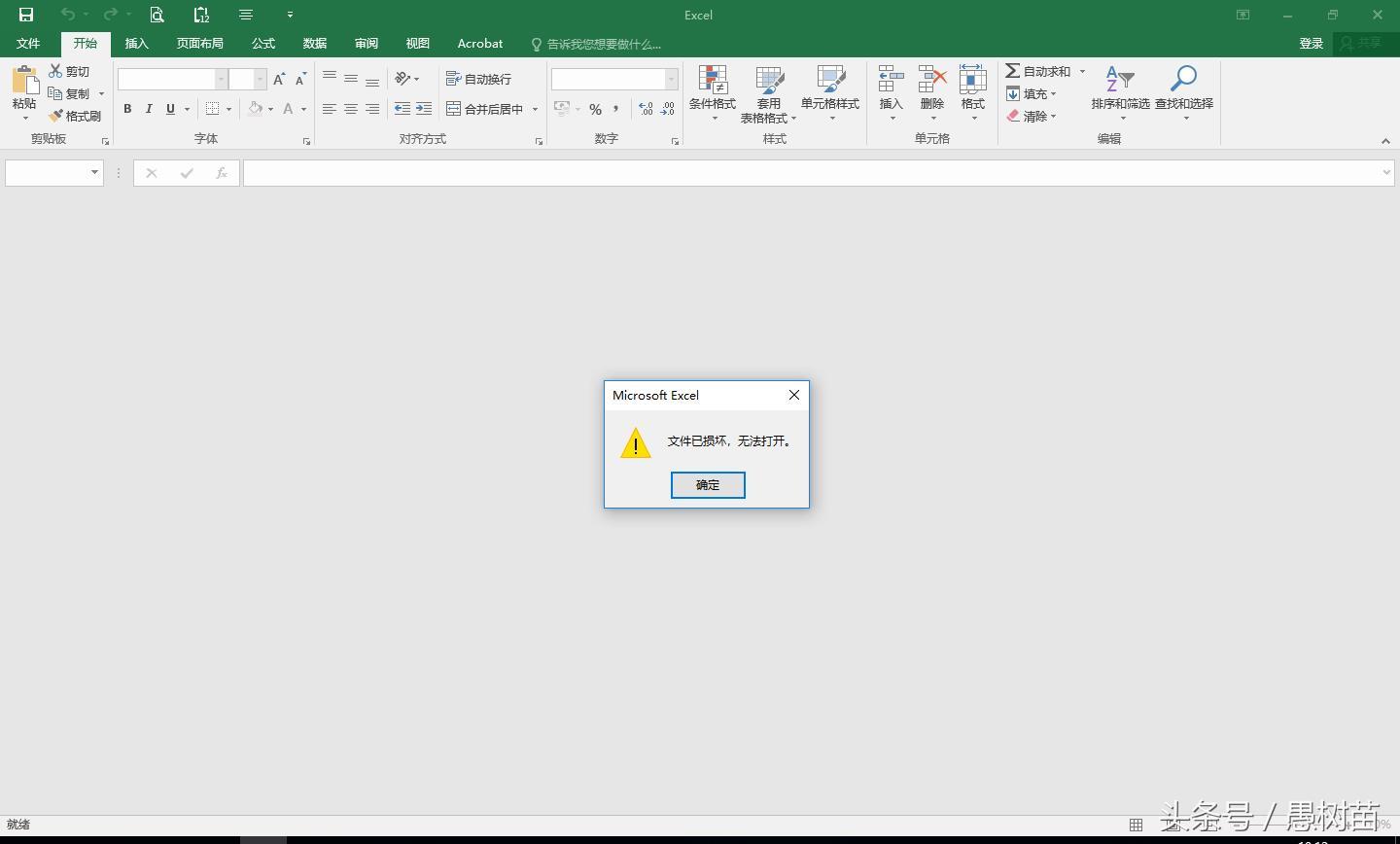Click 登录 at the top right

pos(1311,43)
